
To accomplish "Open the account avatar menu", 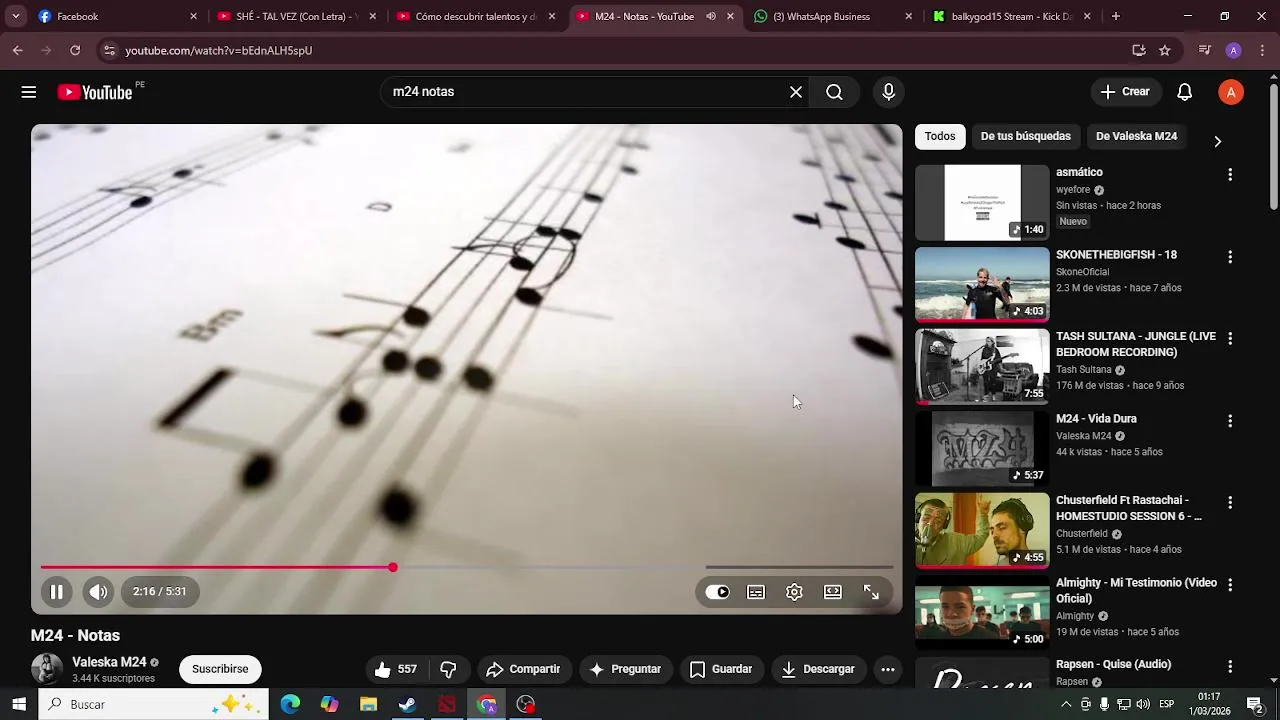I will (x=1231, y=92).
